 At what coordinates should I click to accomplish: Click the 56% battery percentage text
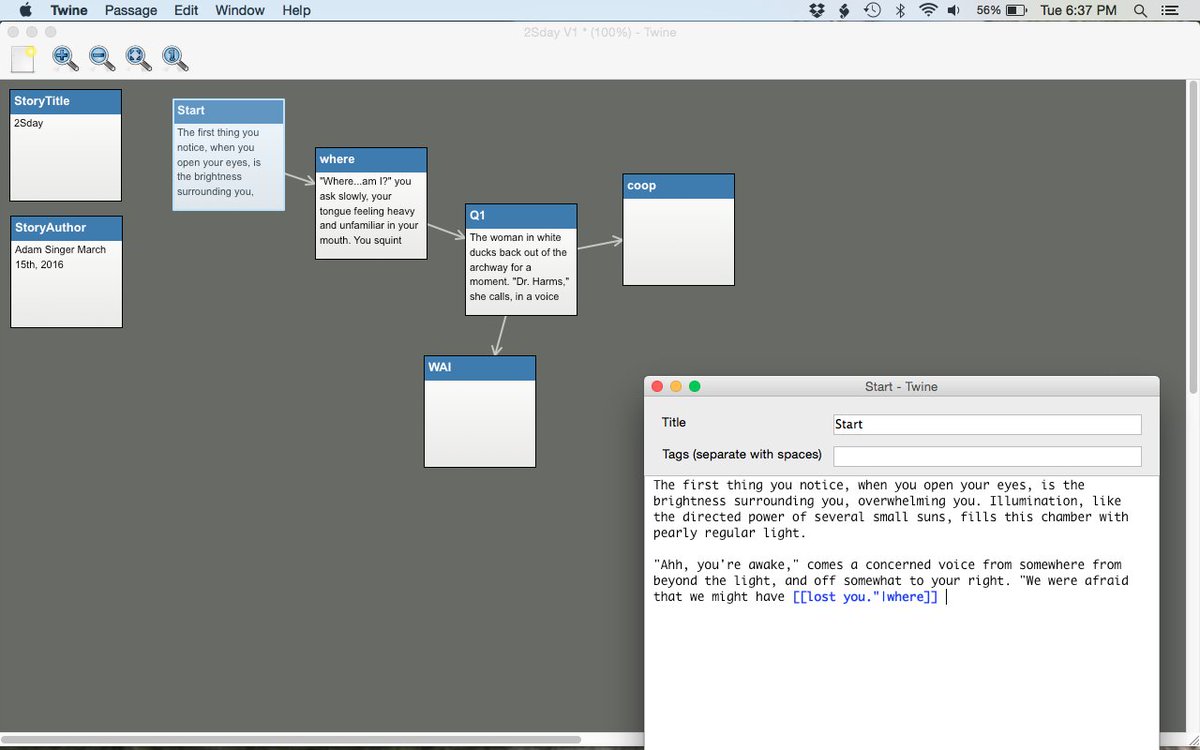click(988, 10)
